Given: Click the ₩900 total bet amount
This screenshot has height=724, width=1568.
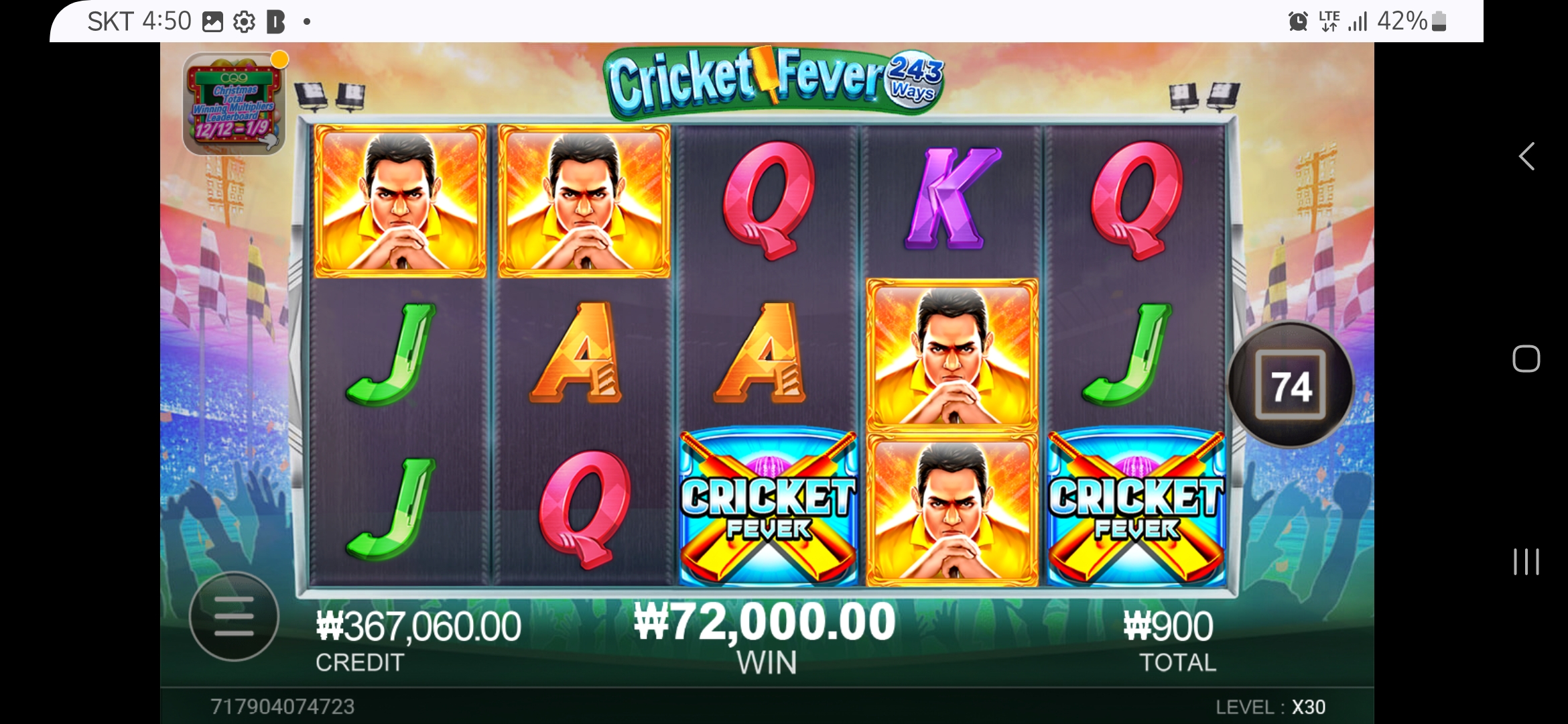Looking at the screenshot, I should coord(1168,627).
